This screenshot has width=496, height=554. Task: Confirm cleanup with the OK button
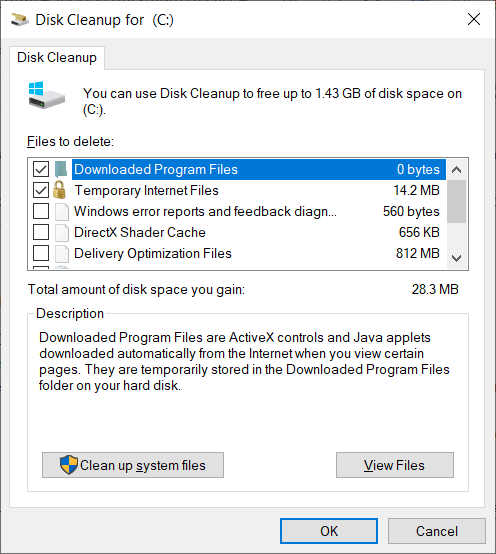(x=329, y=531)
